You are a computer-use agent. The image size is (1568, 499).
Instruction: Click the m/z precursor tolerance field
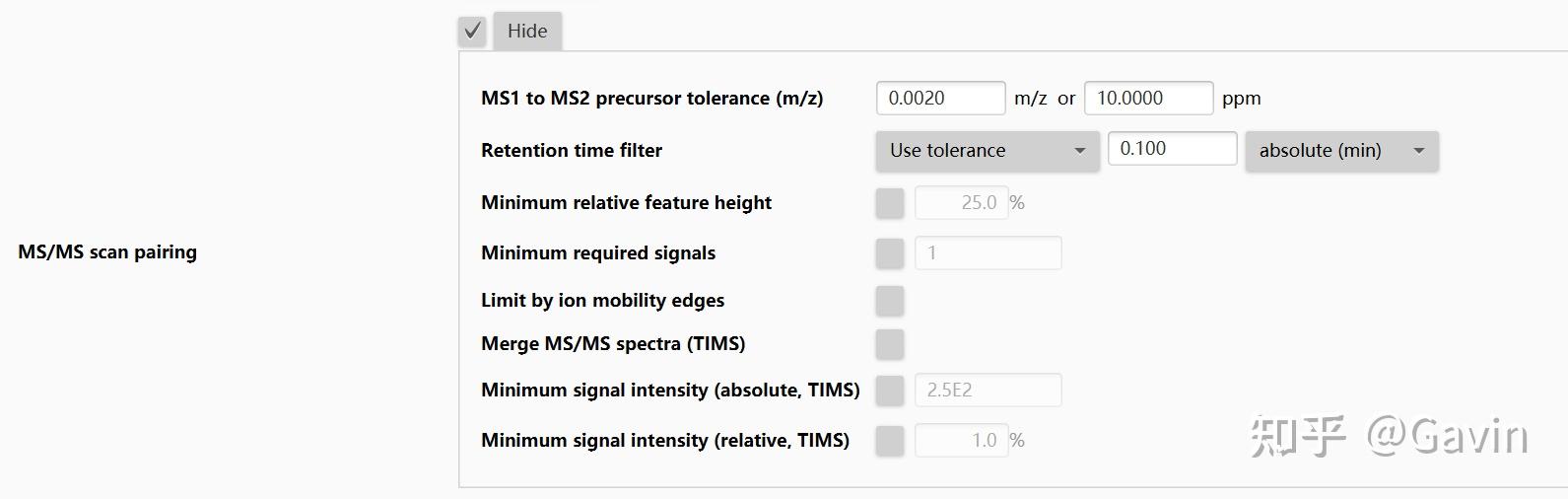pyautogui.click(x=940, y=98)
